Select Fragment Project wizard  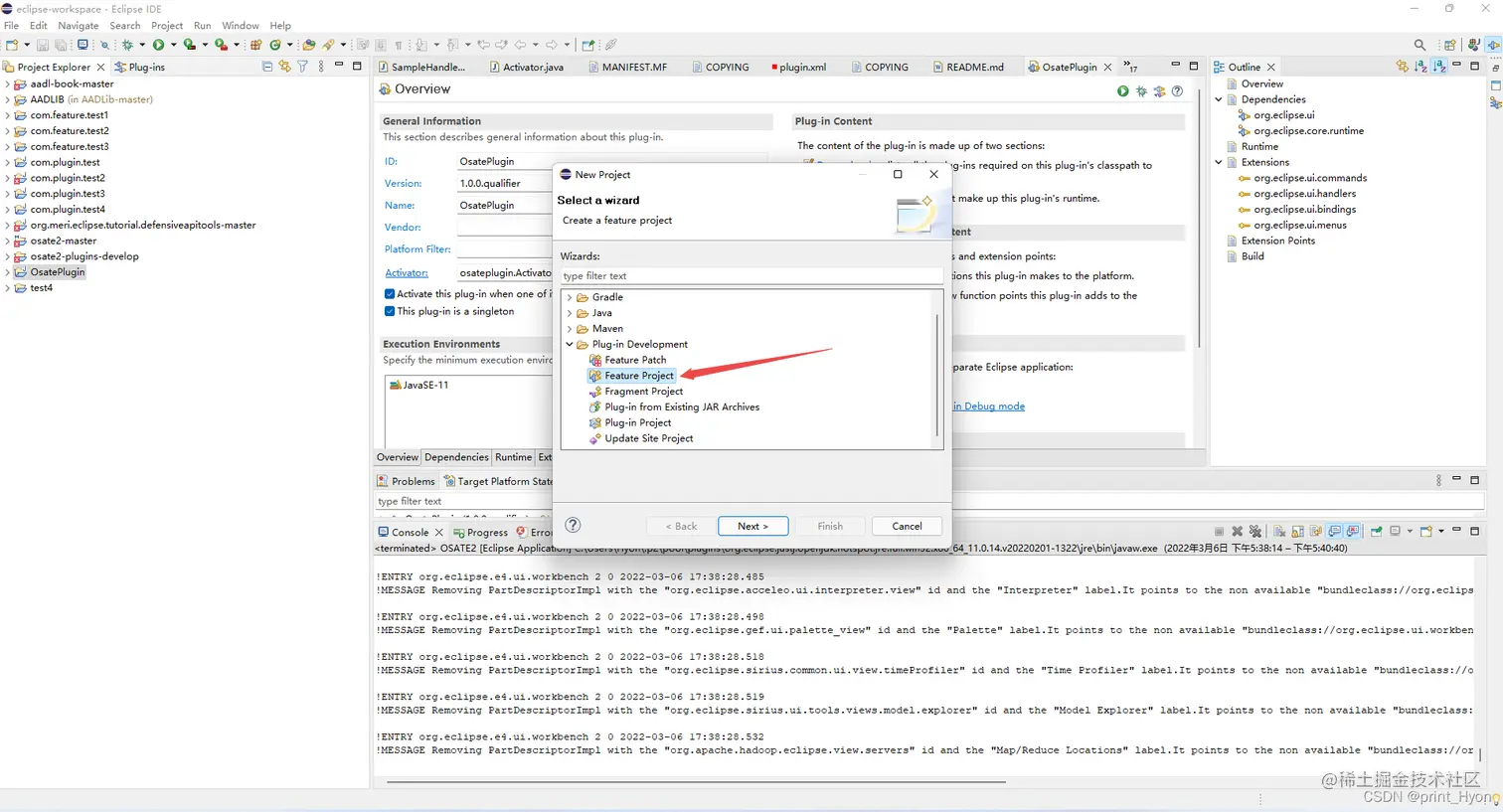(x=636, y=392)
